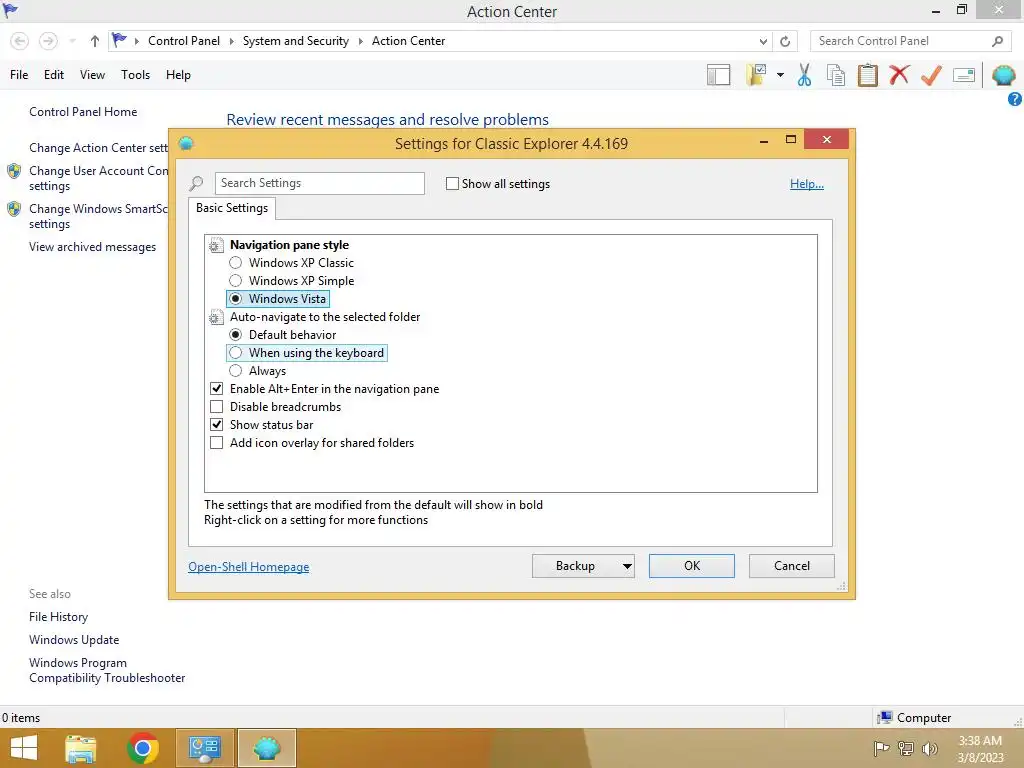This screenshot has width=1024, height=768.
Task: Click the Action Center flag tray icon
Action: (882, 748)
